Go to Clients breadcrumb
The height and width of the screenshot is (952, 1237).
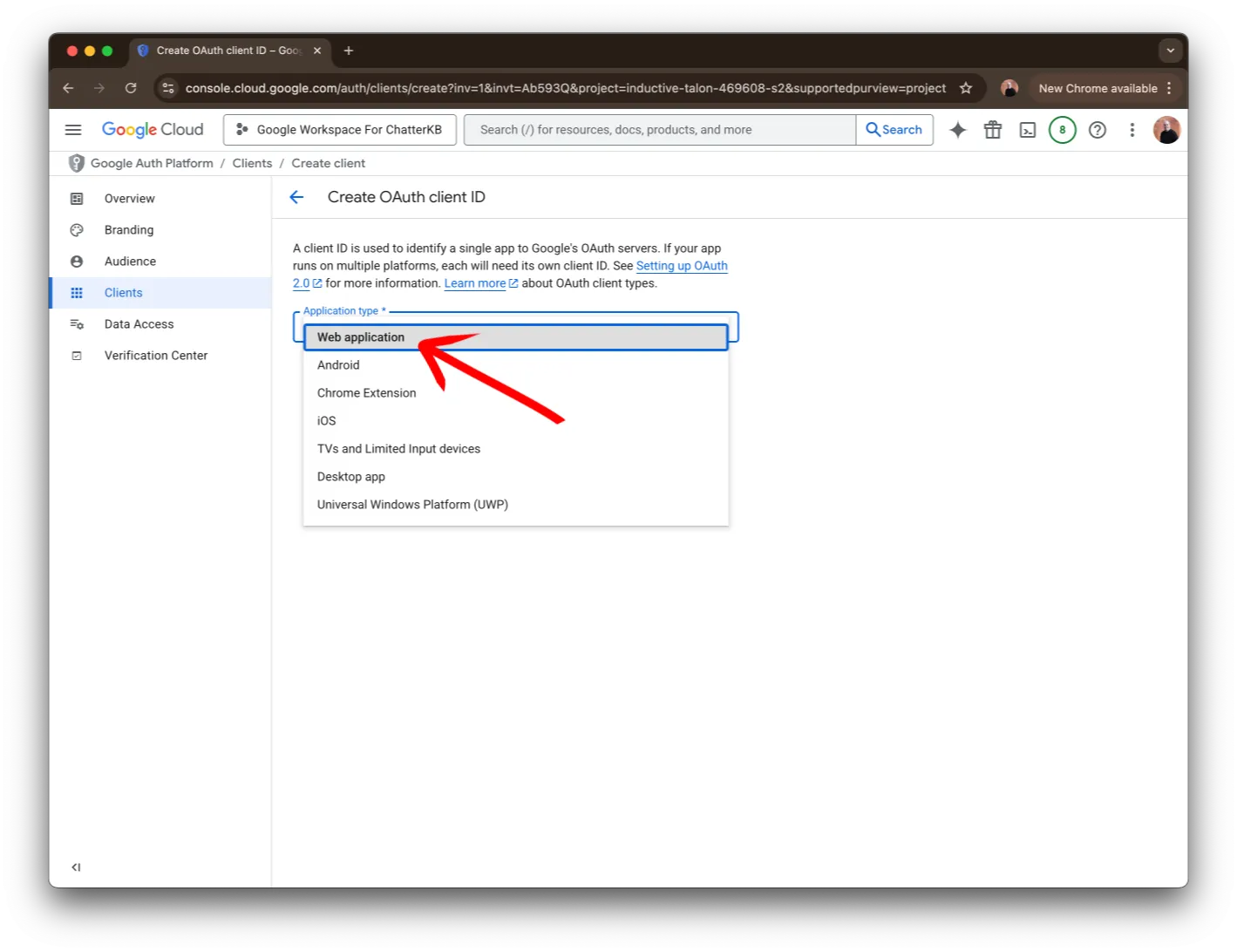pyautogui.click(x=252, y=163)
